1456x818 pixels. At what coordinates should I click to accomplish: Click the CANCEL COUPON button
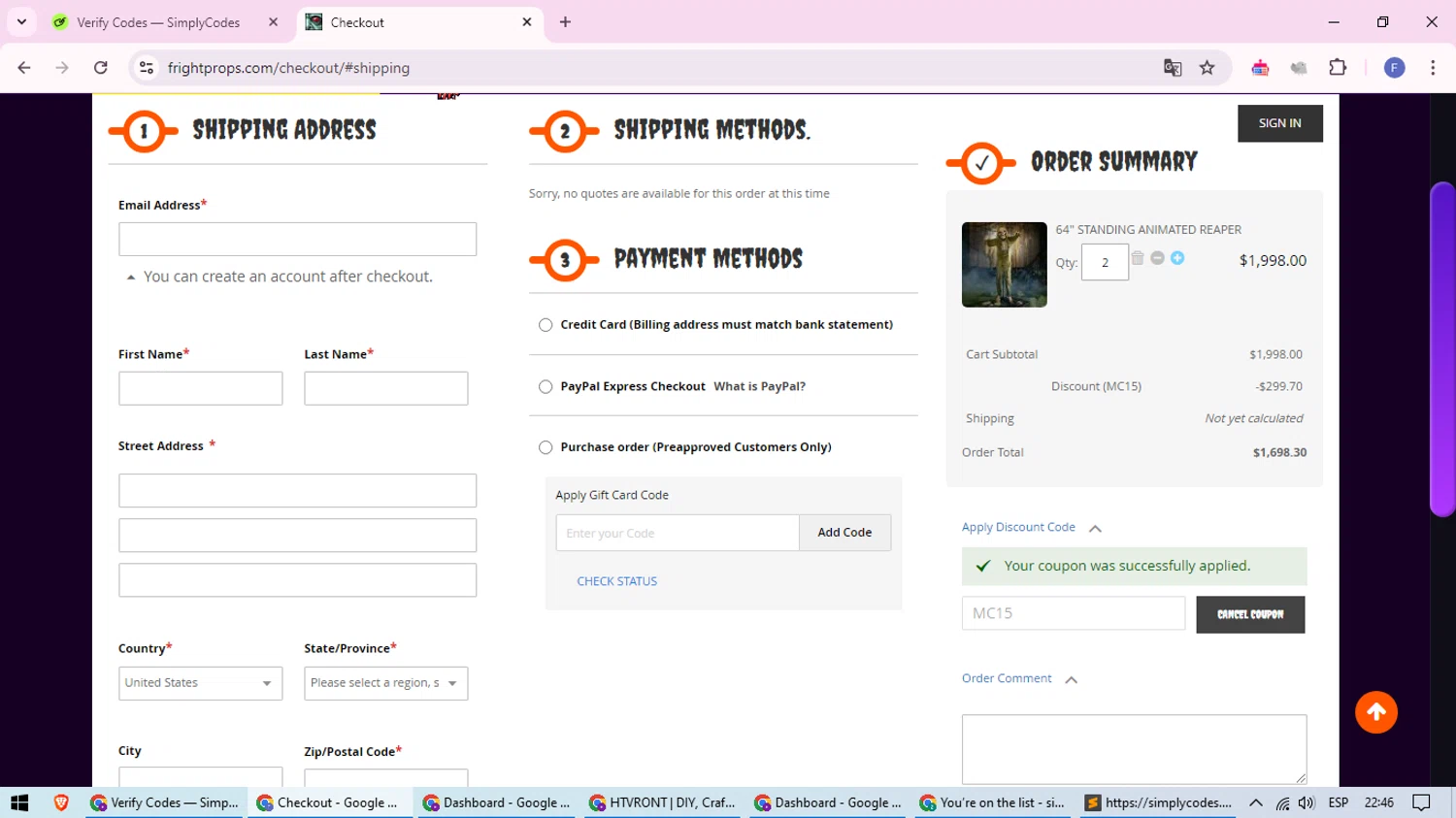pyautogui.click(x=1250, y=614)
